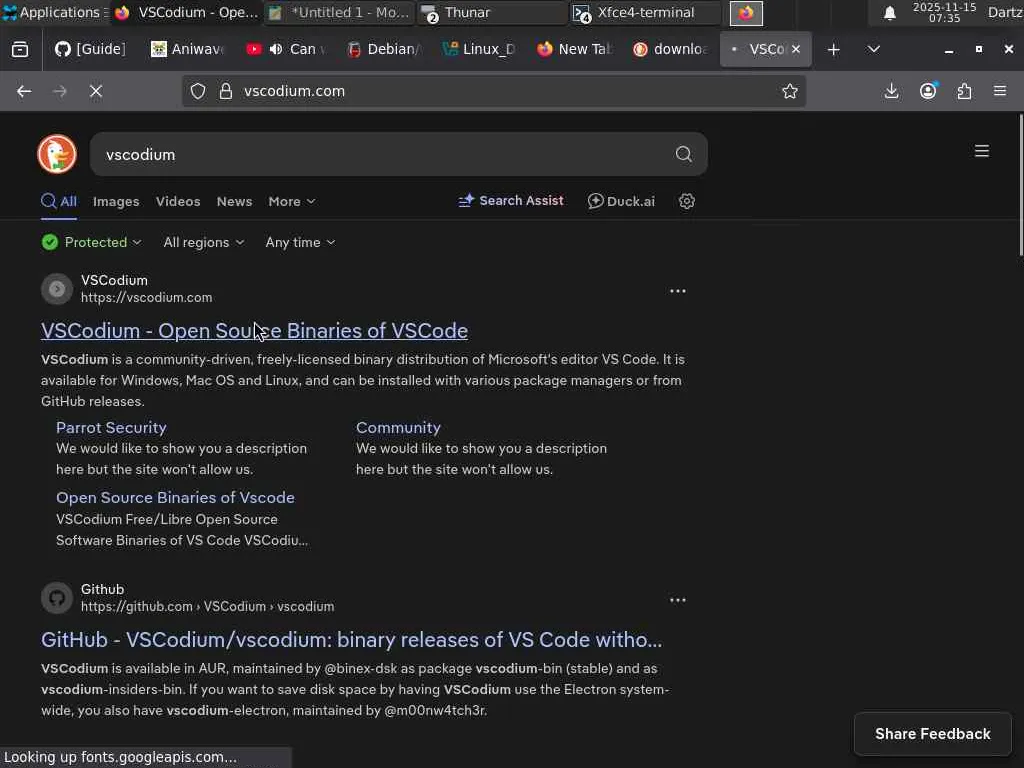
Task: Expand the Protected safe search dropdown
Action: 92,242
